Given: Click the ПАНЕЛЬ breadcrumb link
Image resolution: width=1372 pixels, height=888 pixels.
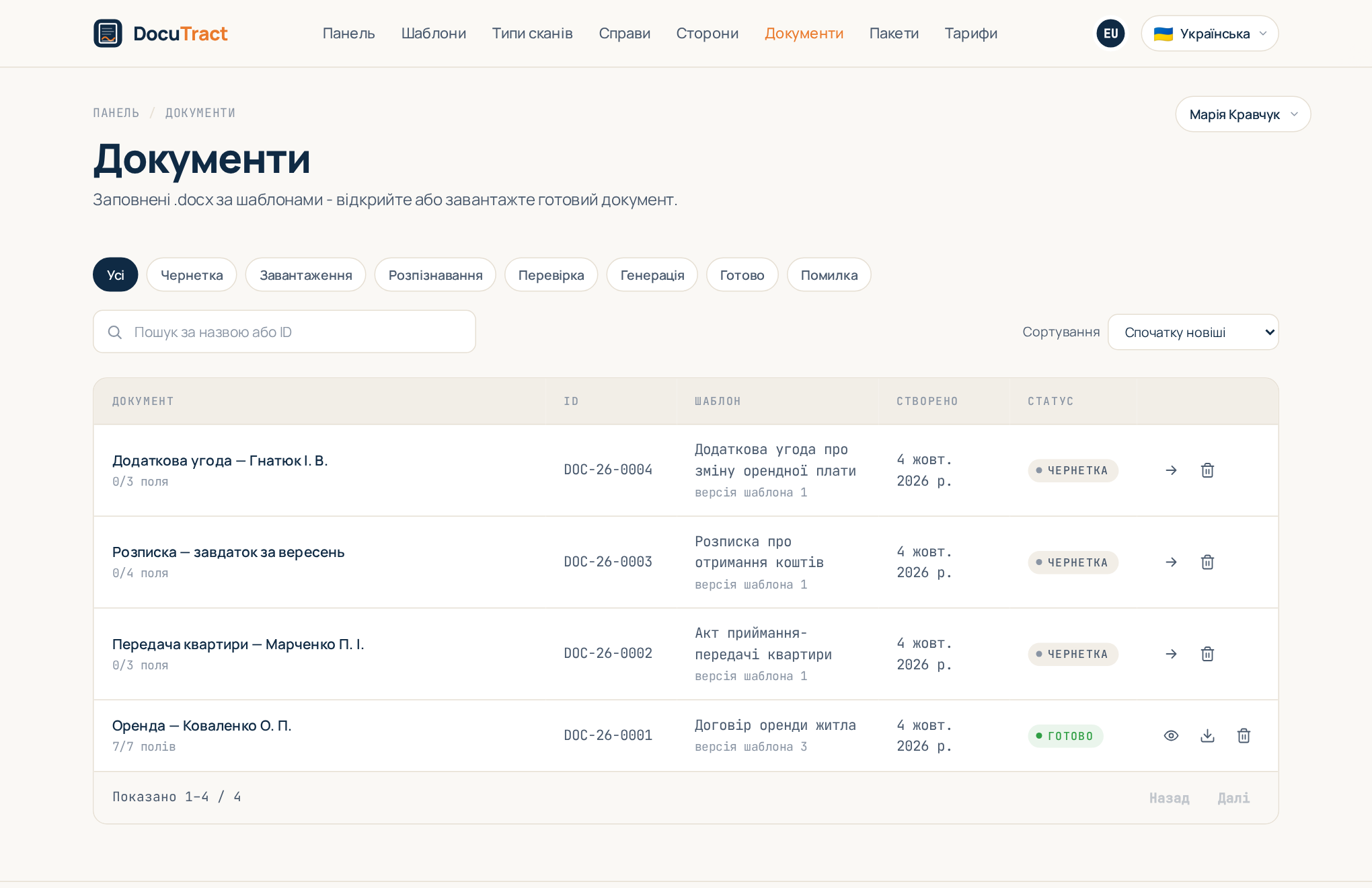Looking at the screenshot, I should [116, 112].
